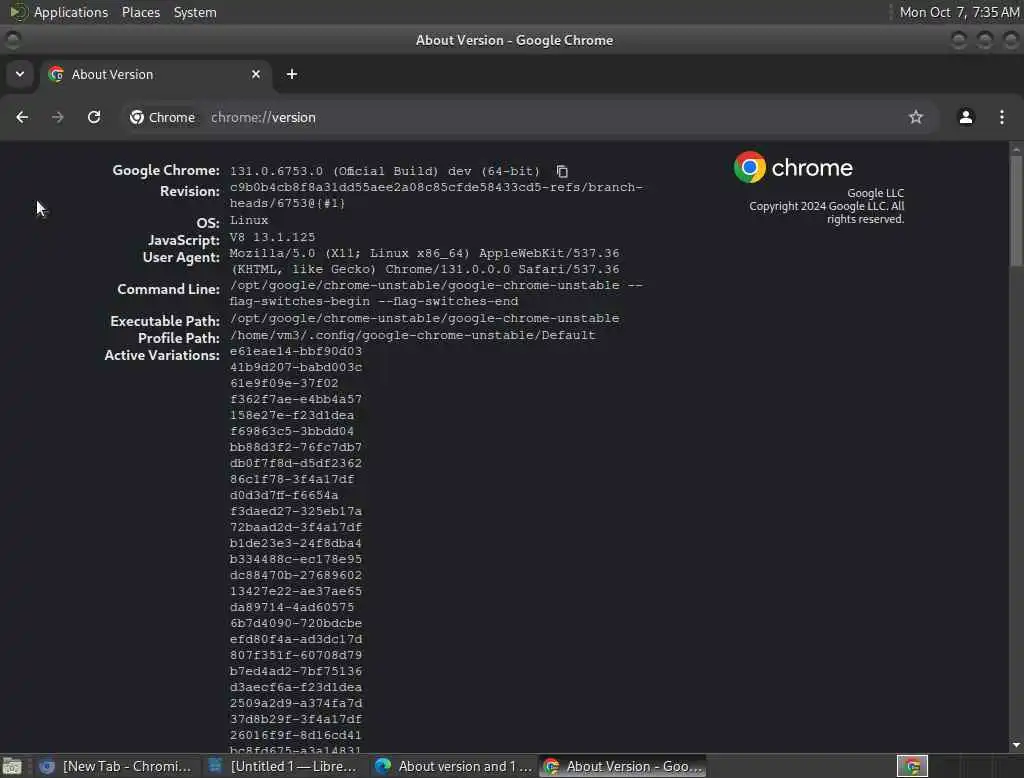Viewport: 1024px width, 778px height.
Task: Click variation da89714-4ad60575
Action: pos(292,607)
